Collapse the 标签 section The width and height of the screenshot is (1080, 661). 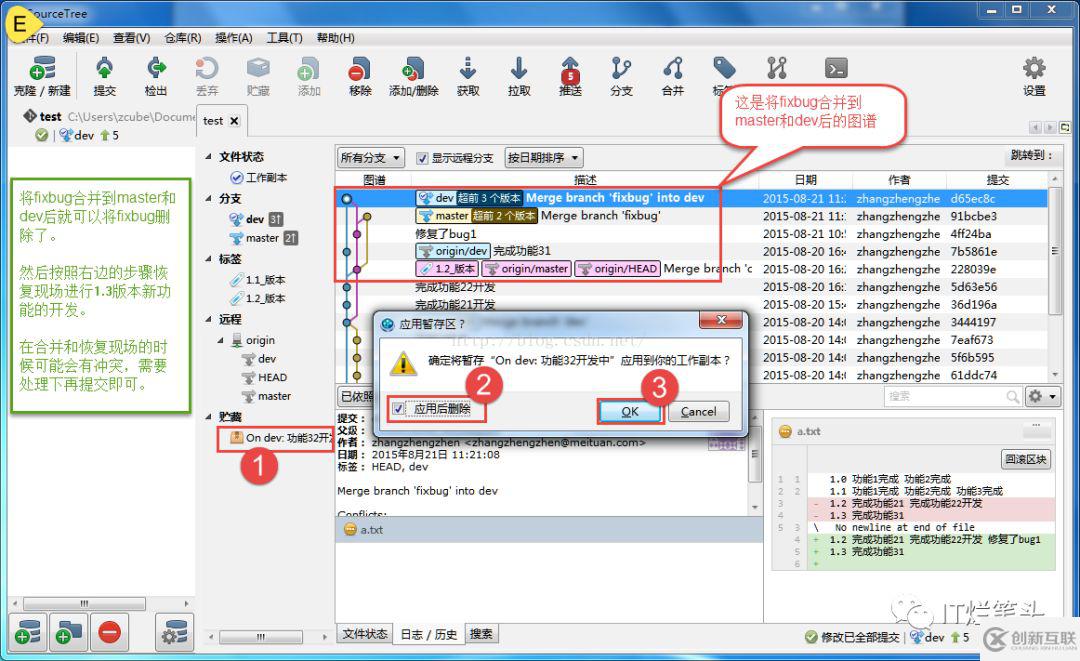pos(208,259)
